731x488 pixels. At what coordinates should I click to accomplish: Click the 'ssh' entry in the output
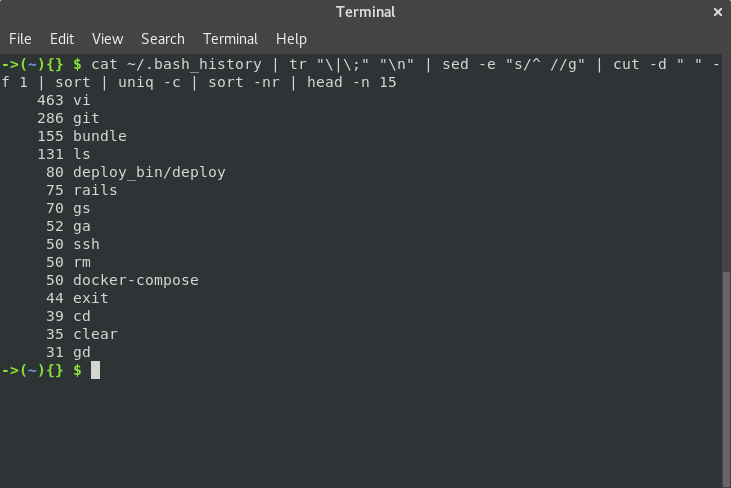click(x=86, y=244)
